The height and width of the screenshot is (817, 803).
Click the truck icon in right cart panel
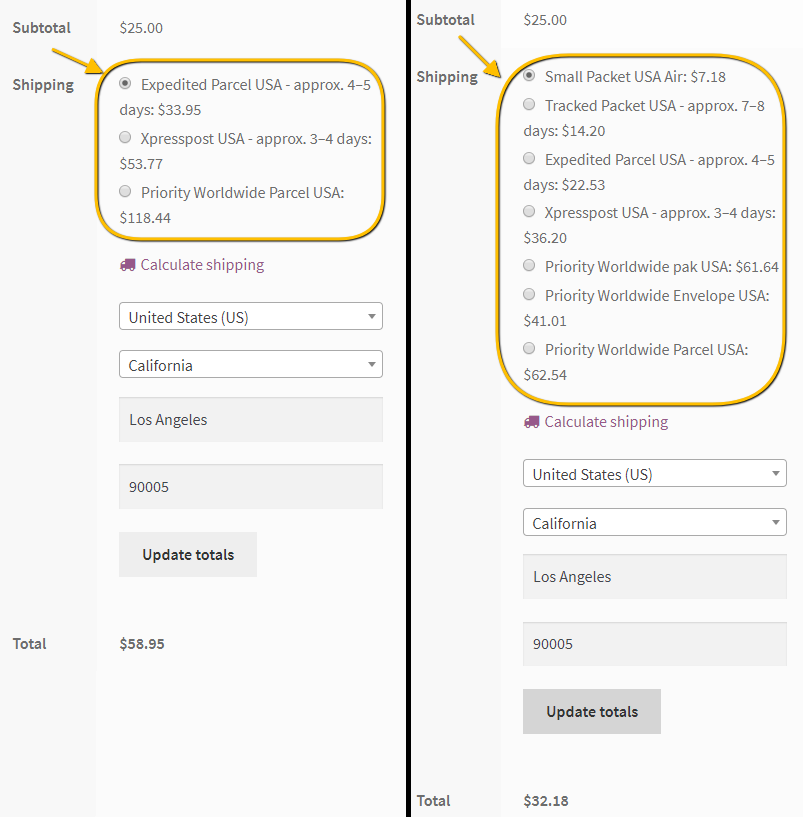pyautogui.click(x=532, y=422)
